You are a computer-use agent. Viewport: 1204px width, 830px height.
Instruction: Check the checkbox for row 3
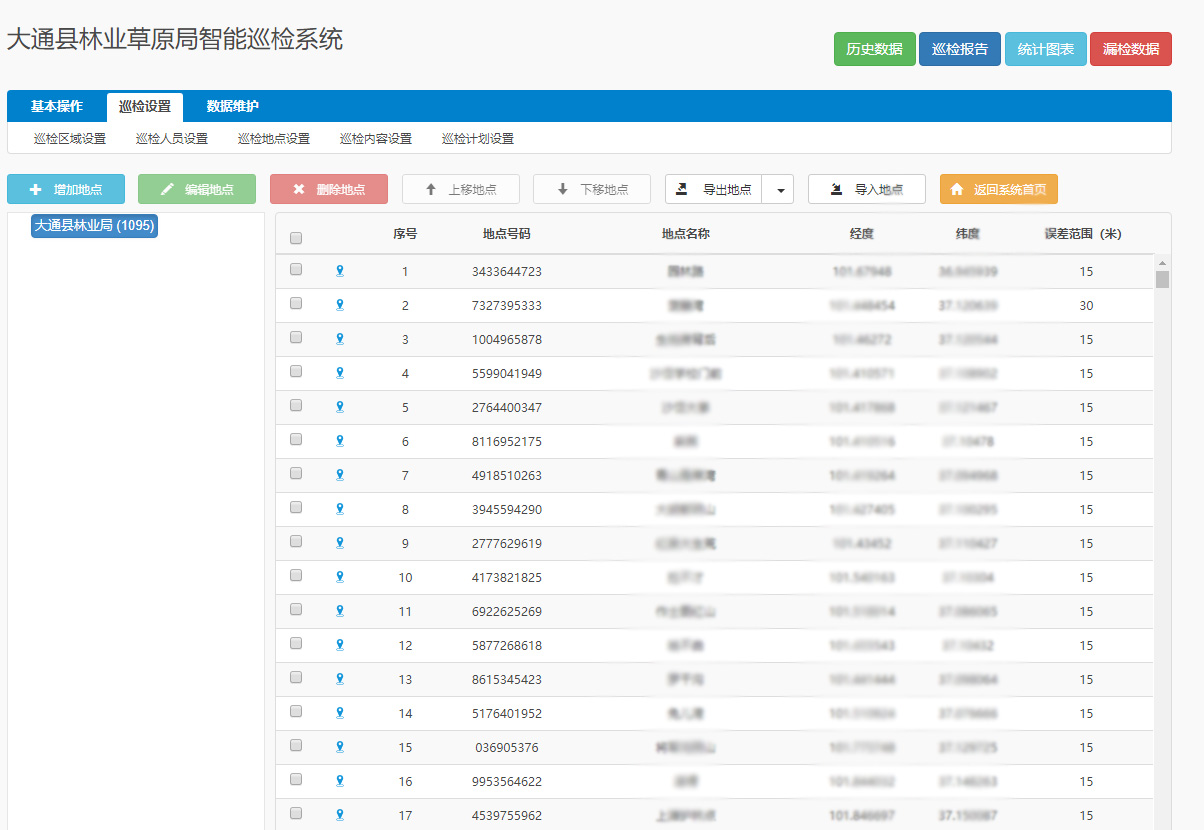pos(295,338)
